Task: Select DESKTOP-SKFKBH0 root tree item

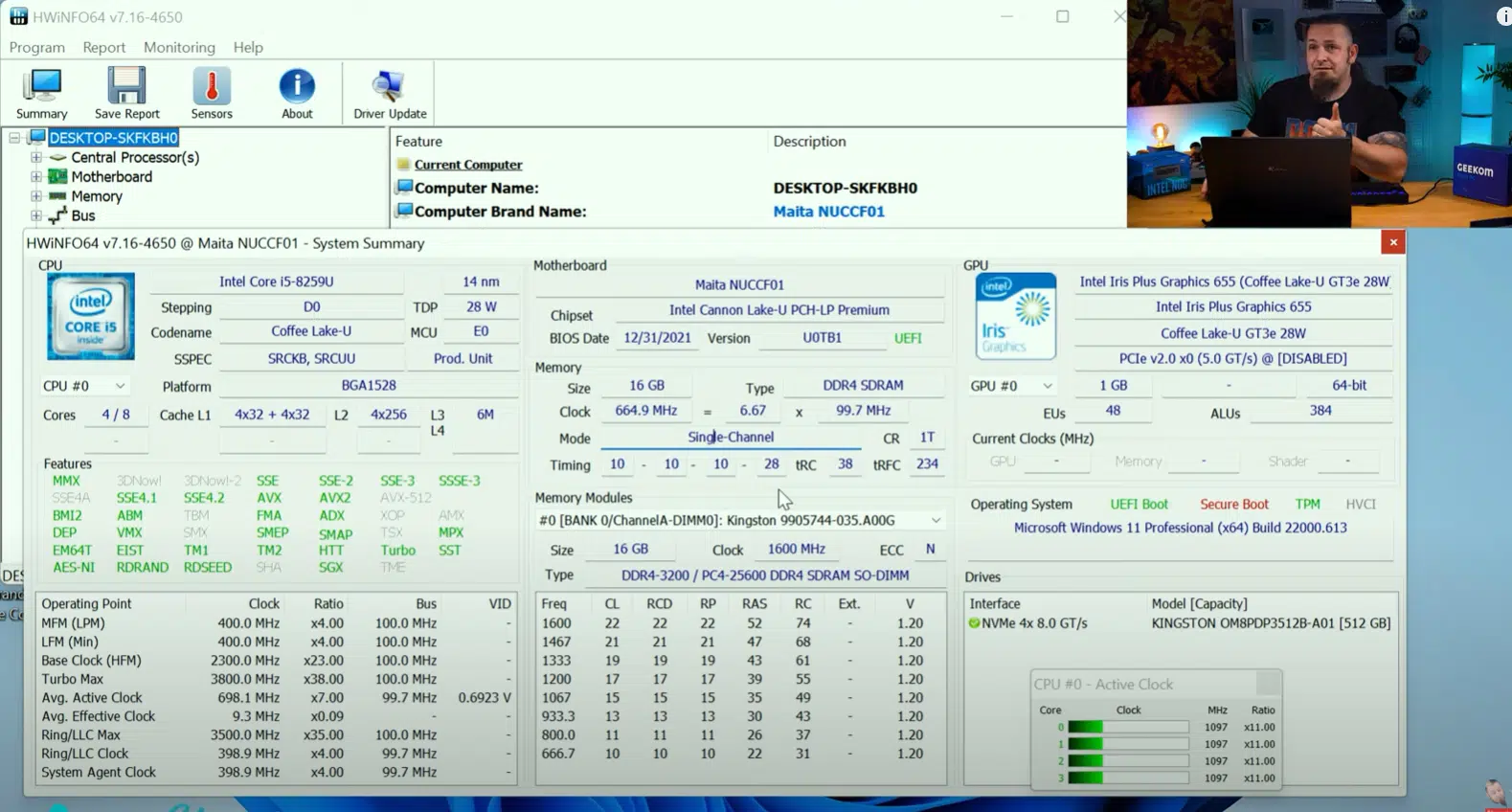Action: tap(113, 138)
